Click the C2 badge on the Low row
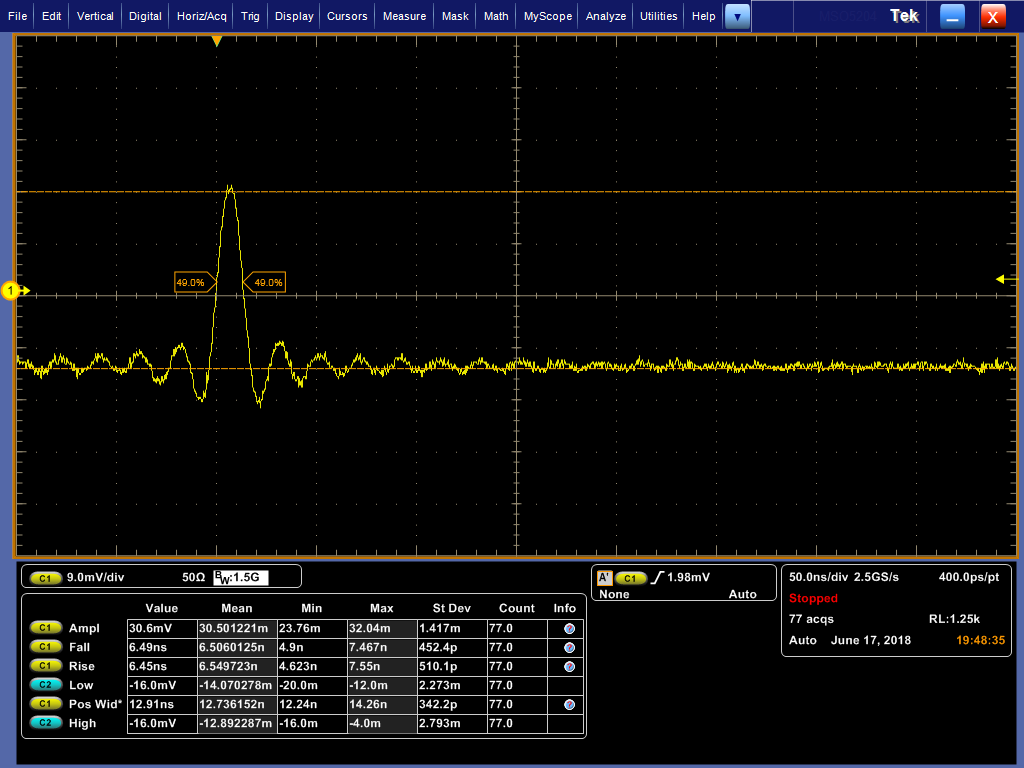Image resolution: width=1024 pixels, height=768 pixels. click(46, 686)
